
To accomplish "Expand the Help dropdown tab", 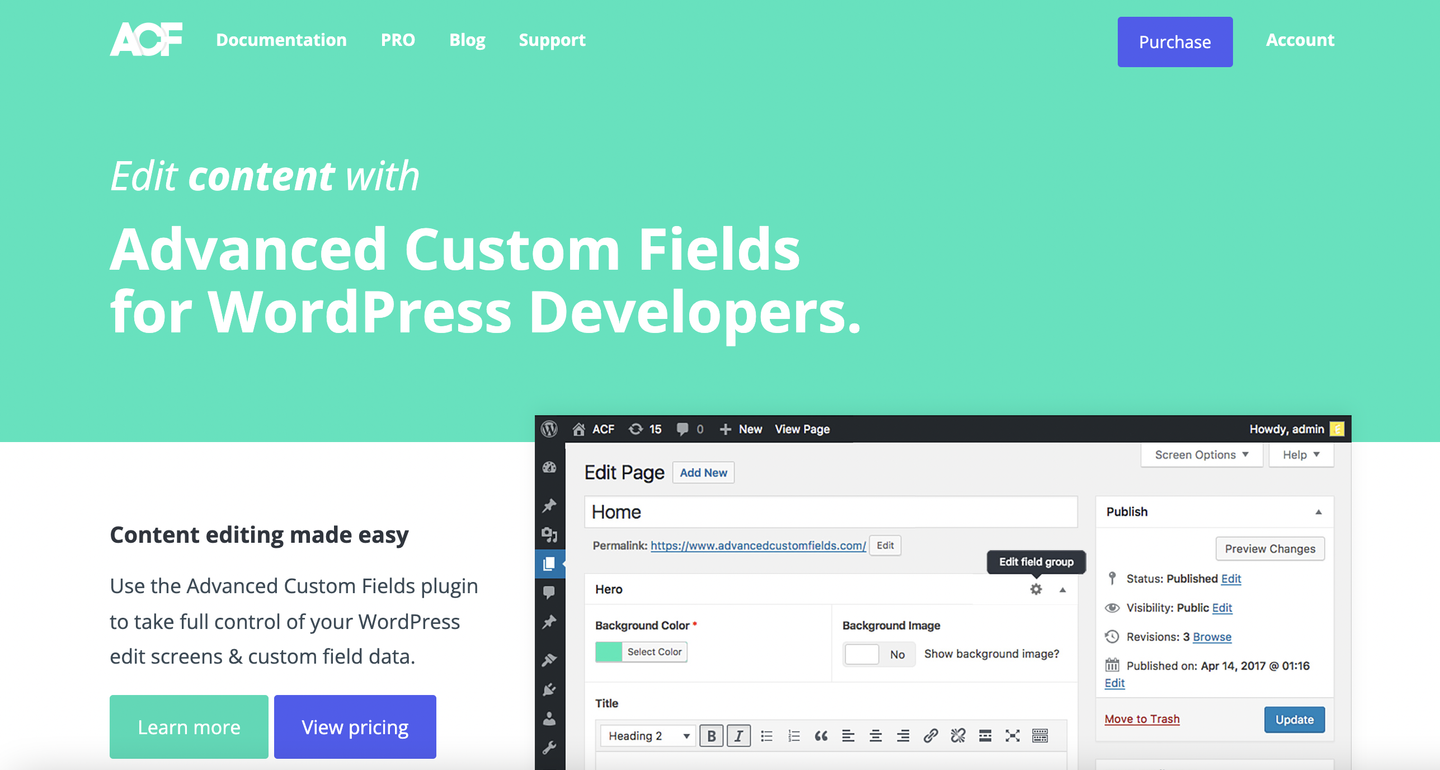I will coord(1302,455).
